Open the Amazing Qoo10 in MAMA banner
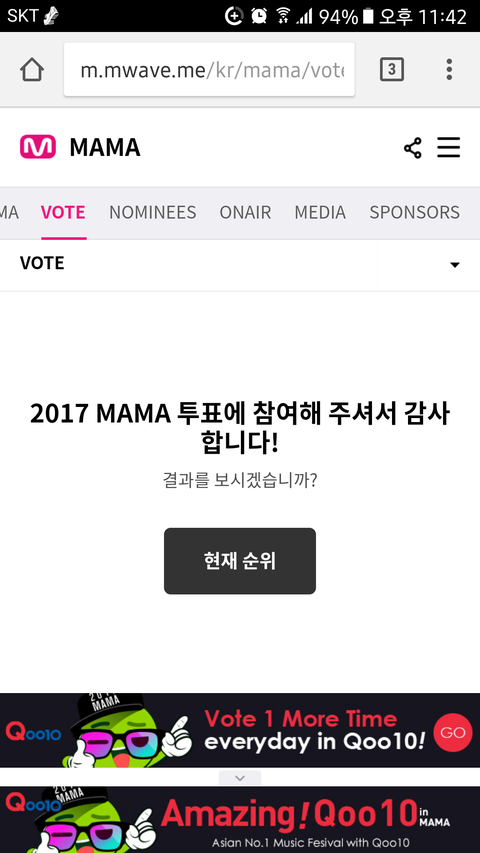 coord(240,819)
